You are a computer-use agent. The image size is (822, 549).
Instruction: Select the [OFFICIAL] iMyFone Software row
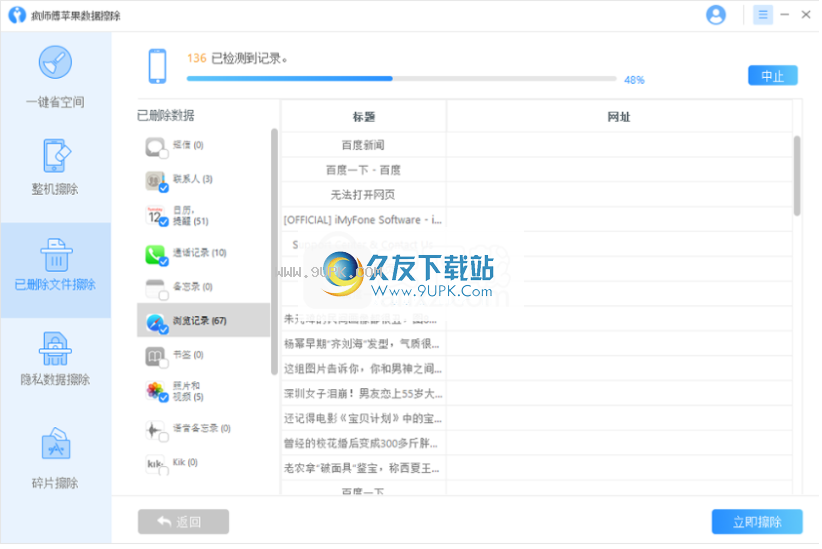click(538, 221)
